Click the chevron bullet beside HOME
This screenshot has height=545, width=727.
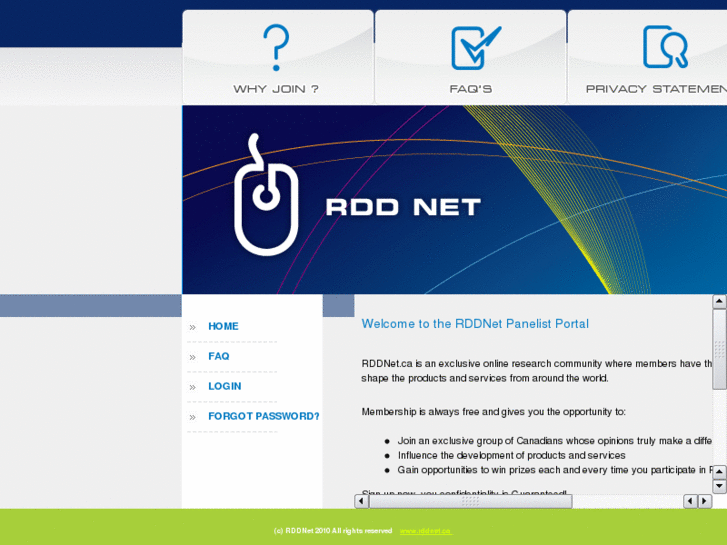click(192, 327)
